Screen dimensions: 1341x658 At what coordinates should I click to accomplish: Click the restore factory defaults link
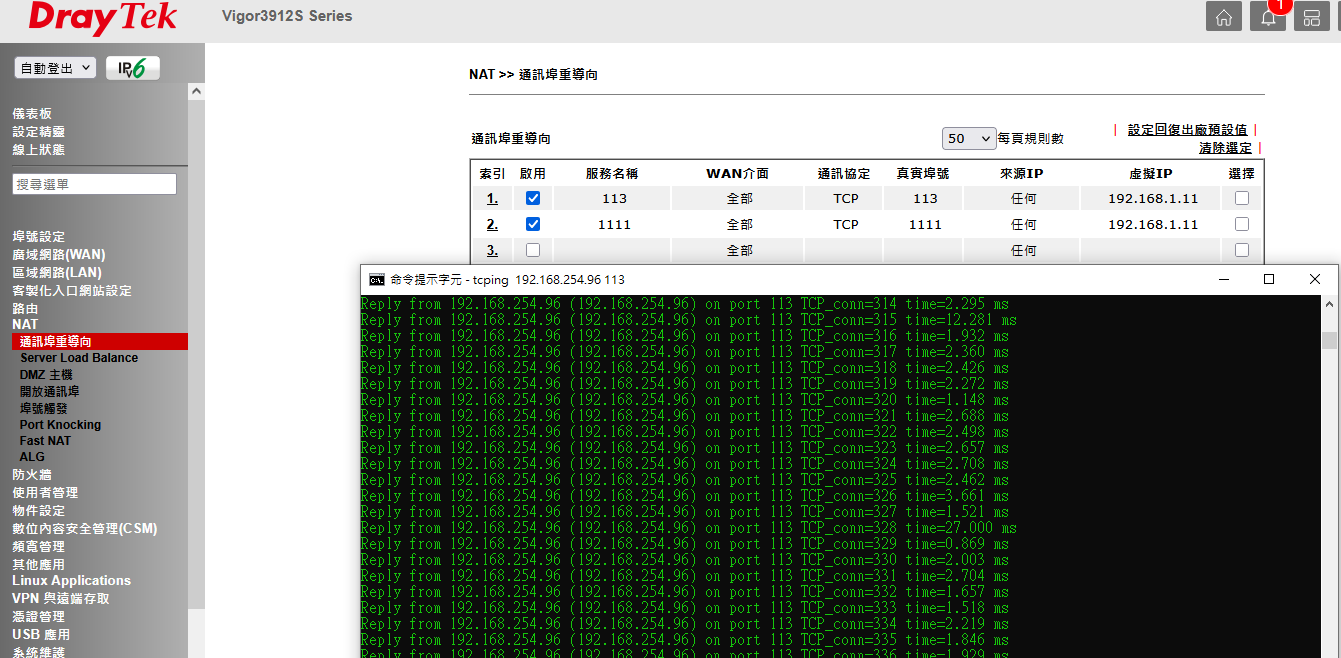pyautogui.click(x=1187, y=130)
